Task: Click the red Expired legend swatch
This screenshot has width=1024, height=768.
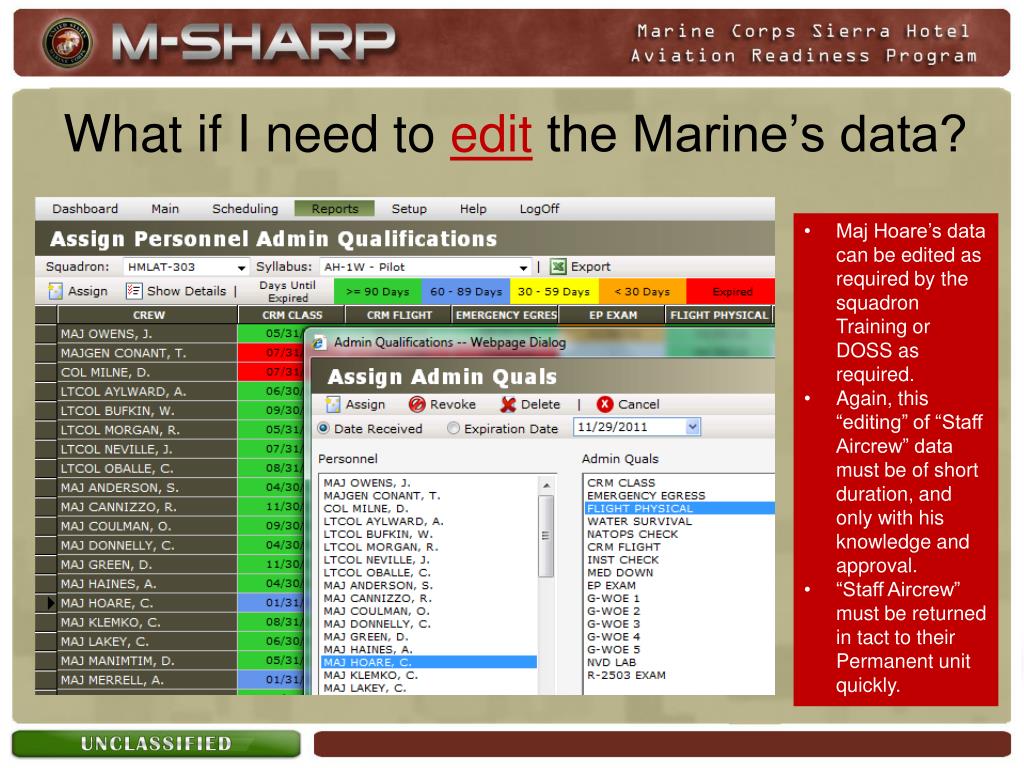Action: [x=731, y=291]
